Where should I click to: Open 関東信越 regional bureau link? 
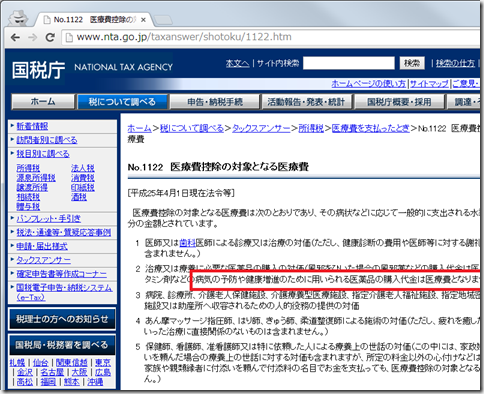(71, 363)
